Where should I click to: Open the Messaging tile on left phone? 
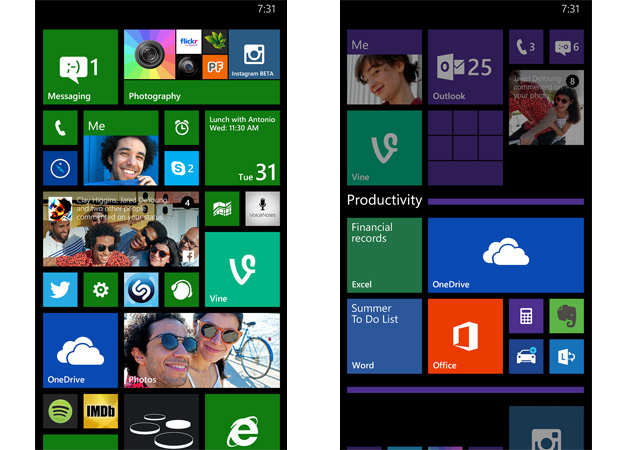point(80,67)
